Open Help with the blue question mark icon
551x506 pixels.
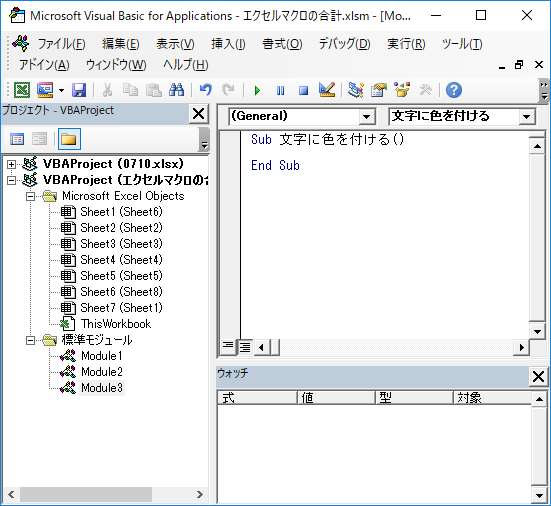point(454,90)
